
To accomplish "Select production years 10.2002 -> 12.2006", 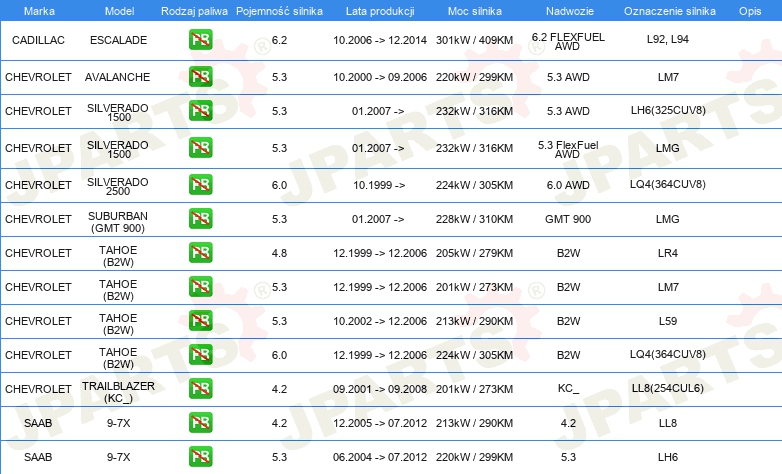I will click(380, 321).
